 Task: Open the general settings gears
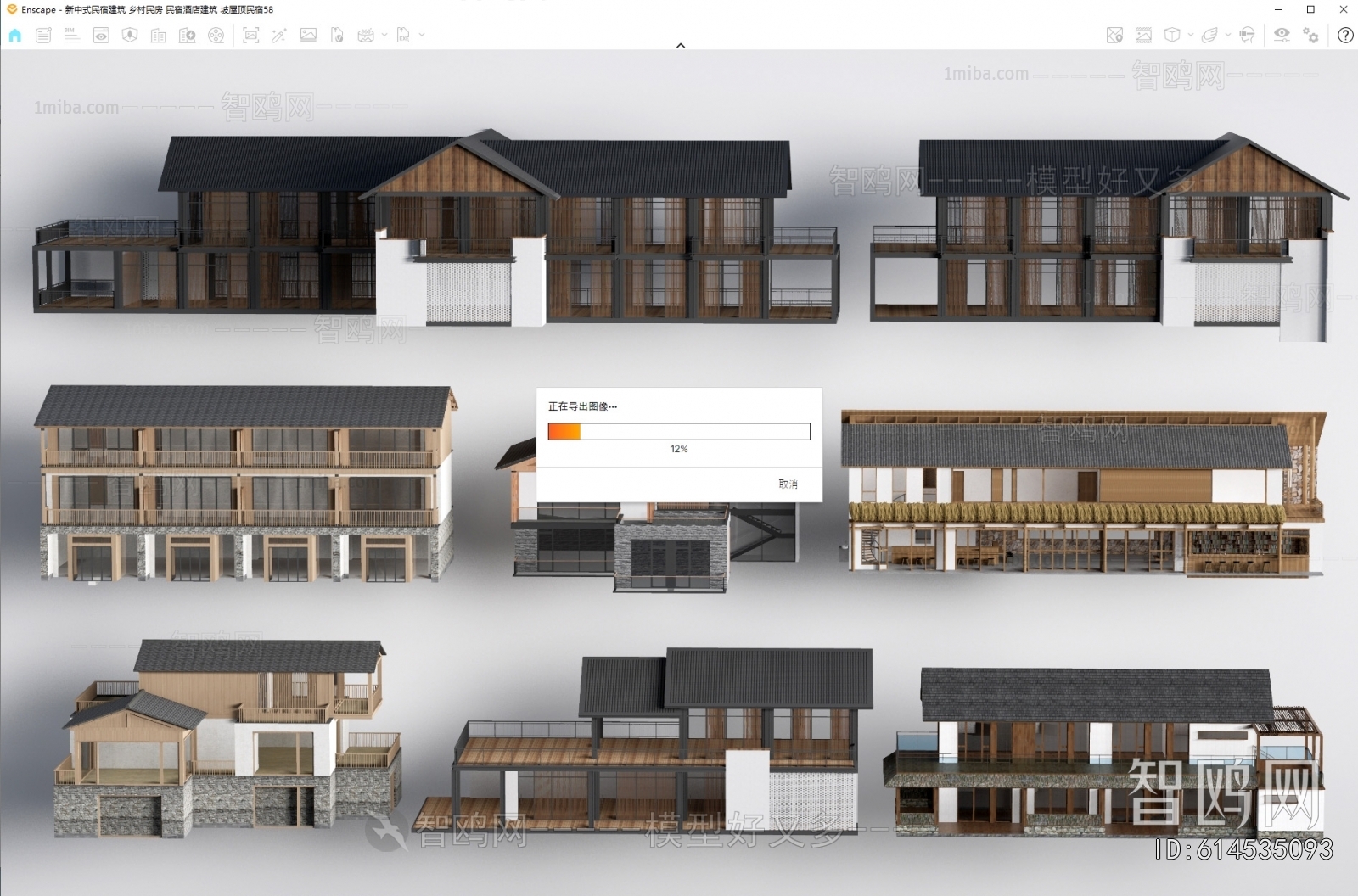point(1310,36)
